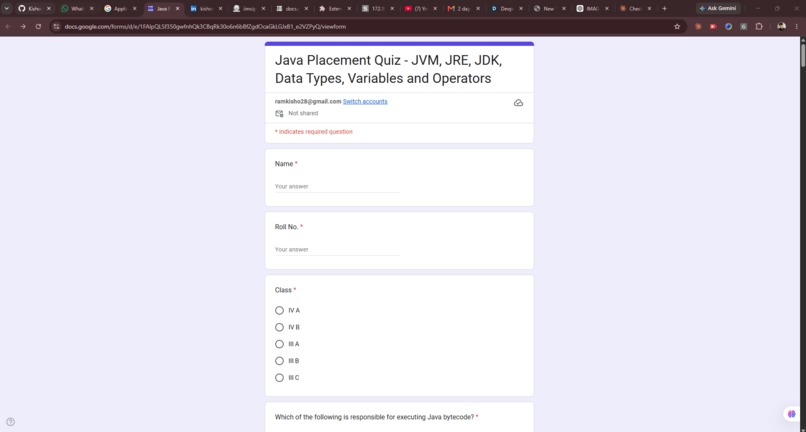Click the cloud draft-saved icon
The image size is (806, 432).
point(518,103)
